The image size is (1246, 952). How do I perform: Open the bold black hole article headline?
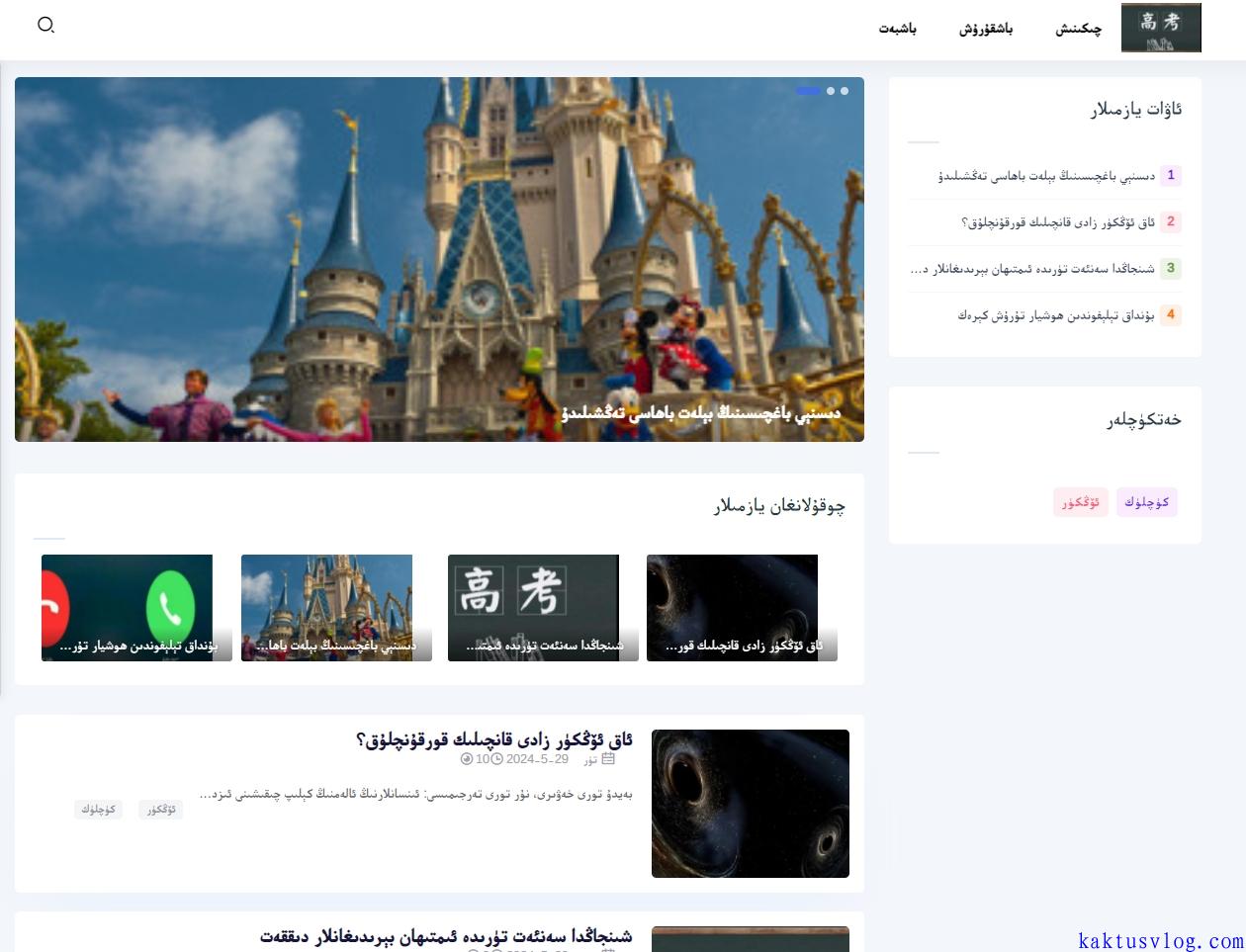[494, 739]
